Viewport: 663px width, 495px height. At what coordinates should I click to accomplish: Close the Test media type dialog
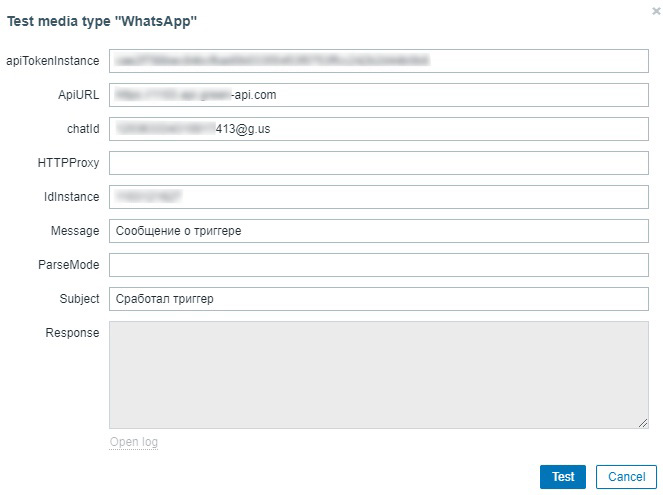[655, 11]
